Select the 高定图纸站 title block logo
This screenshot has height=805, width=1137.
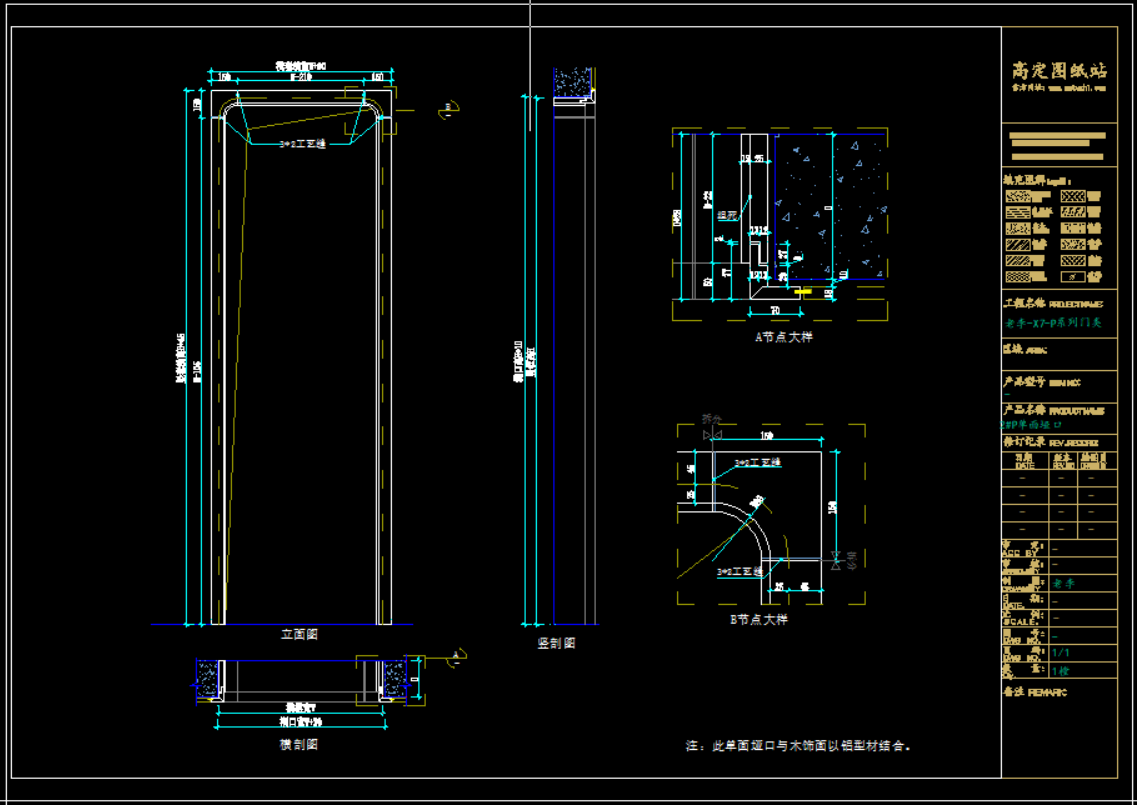click(1059, 71)
